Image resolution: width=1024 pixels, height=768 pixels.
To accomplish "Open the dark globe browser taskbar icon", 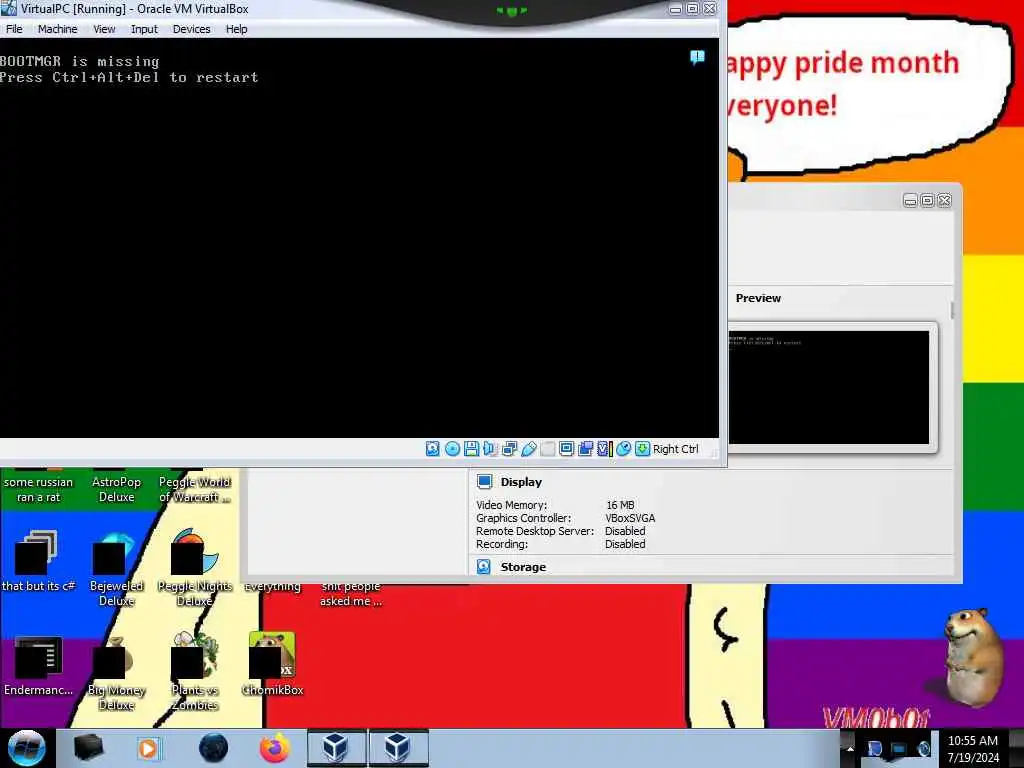I will point(213,748).
